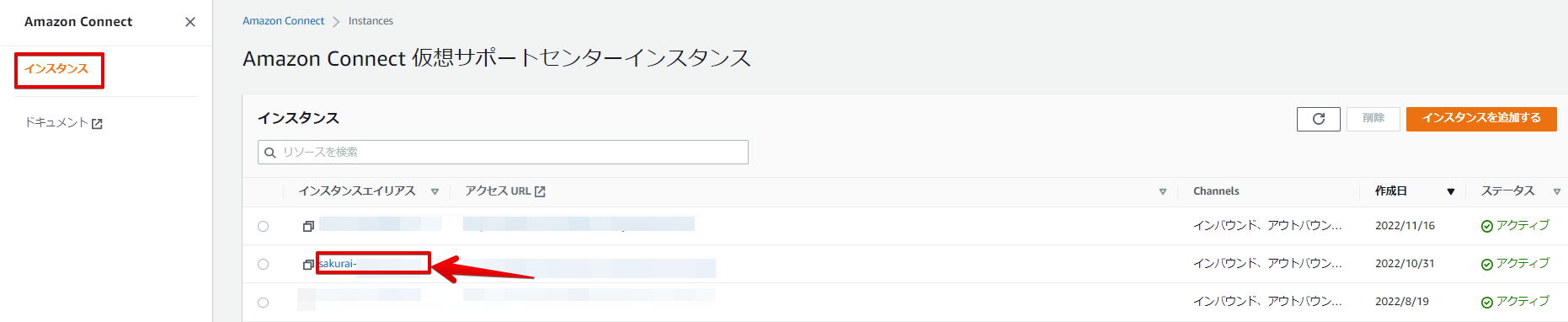1568x322 pixels.
Task: Sort by 作成日 column arrow
Action: (1450, 191)
